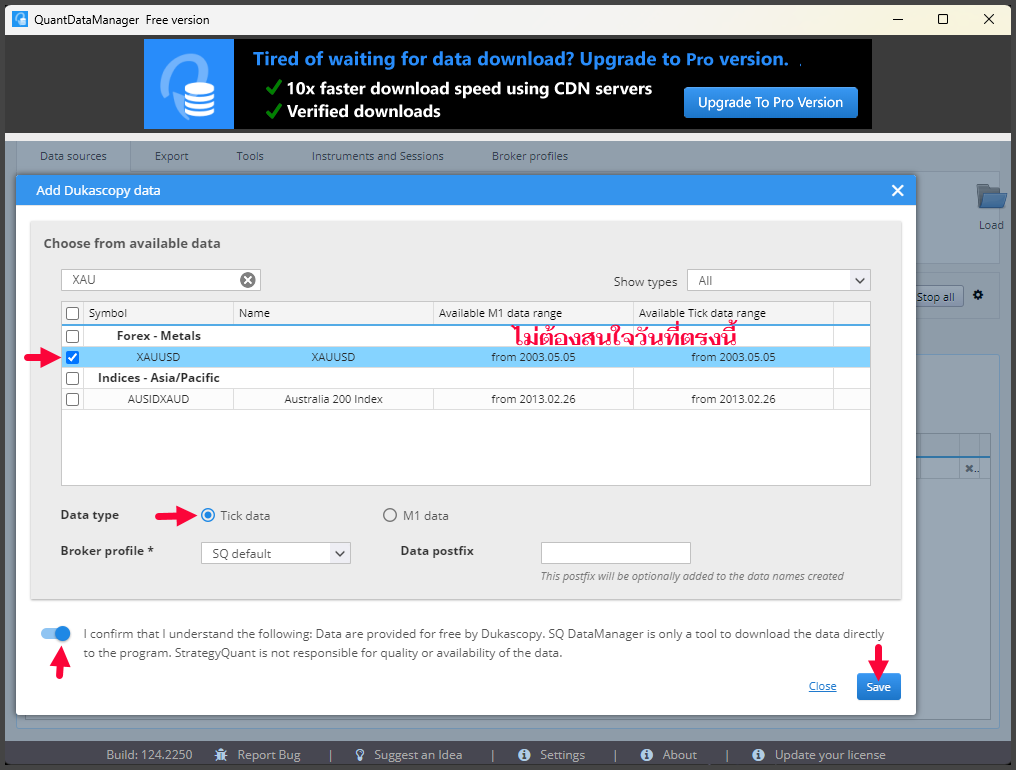The height and width of the screenshot is (770, 1016).
Task: Check the AUSIDXAUD row checkbox
Action: point(73,399)
